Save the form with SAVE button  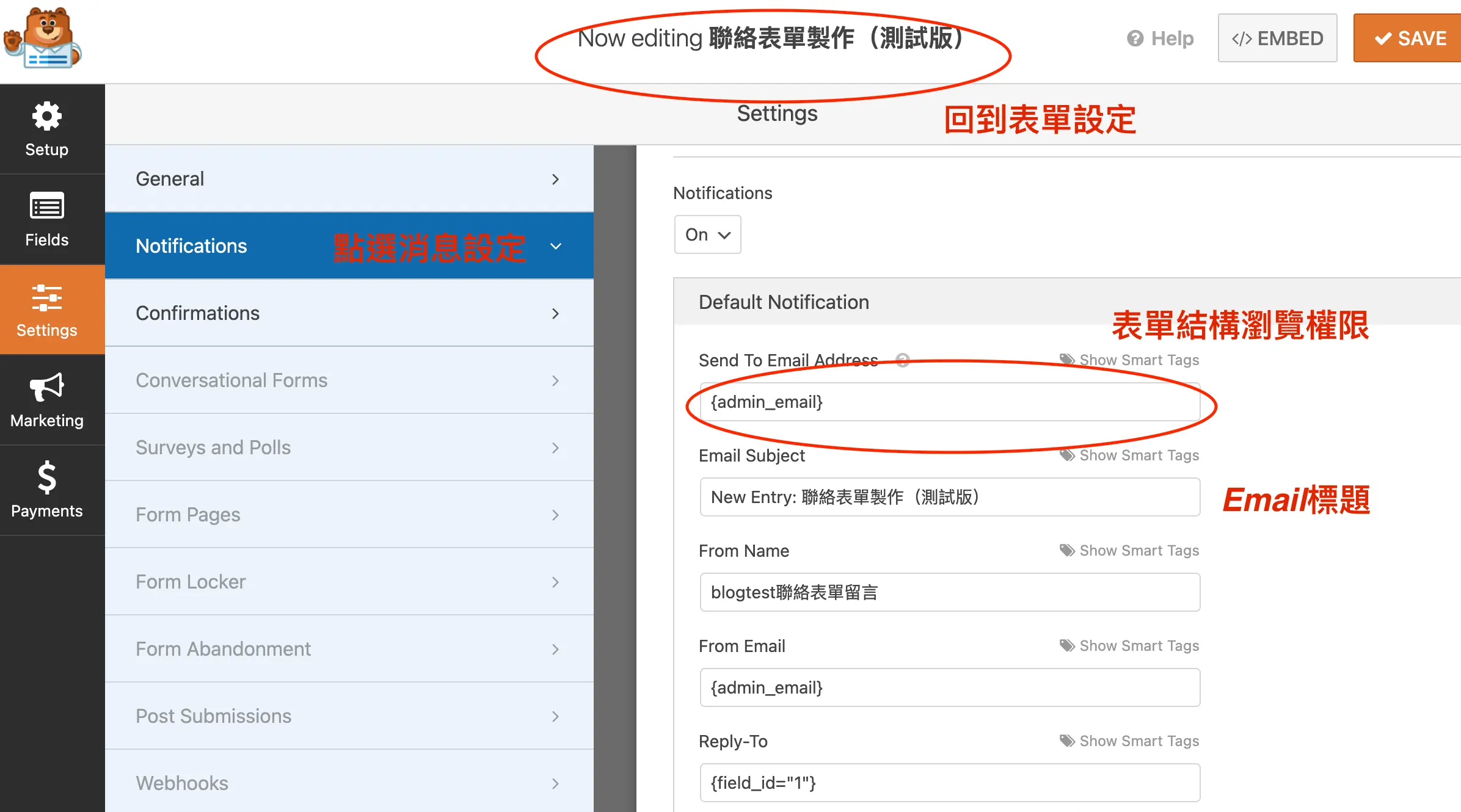coord(1408,38)
